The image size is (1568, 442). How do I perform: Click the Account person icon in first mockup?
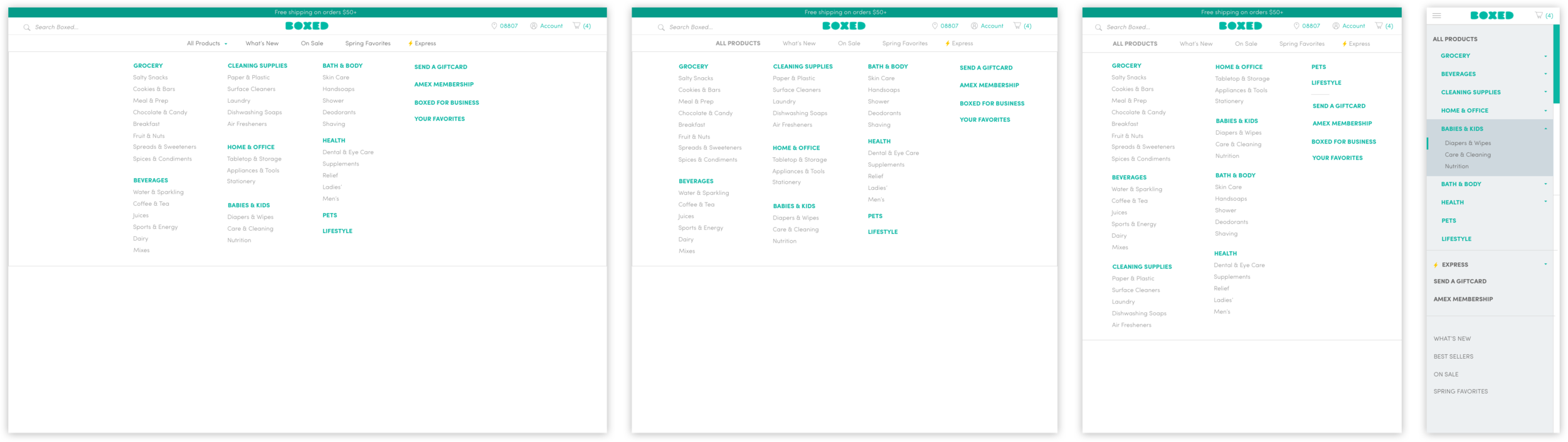click(x=534, y=26)
